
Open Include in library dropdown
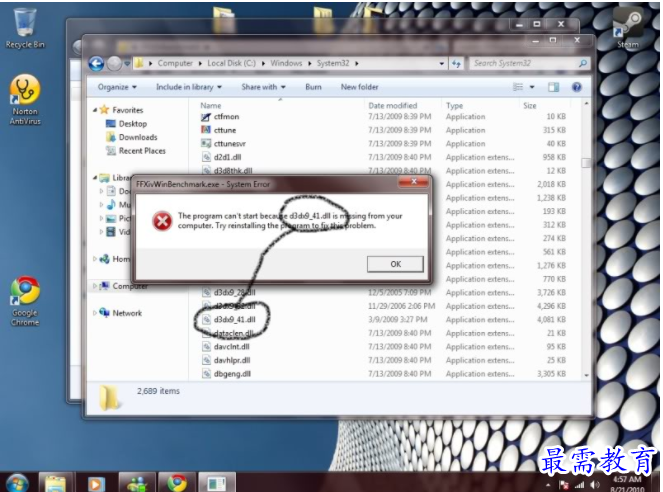(x=189, y=87)
